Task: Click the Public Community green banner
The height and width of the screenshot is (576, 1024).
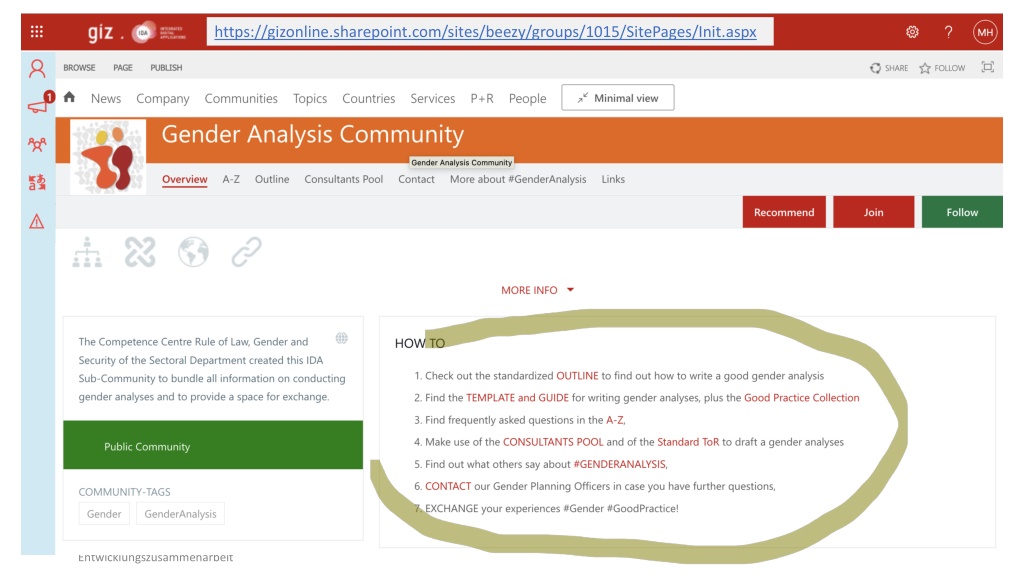Action: click(x=213, y=445)
